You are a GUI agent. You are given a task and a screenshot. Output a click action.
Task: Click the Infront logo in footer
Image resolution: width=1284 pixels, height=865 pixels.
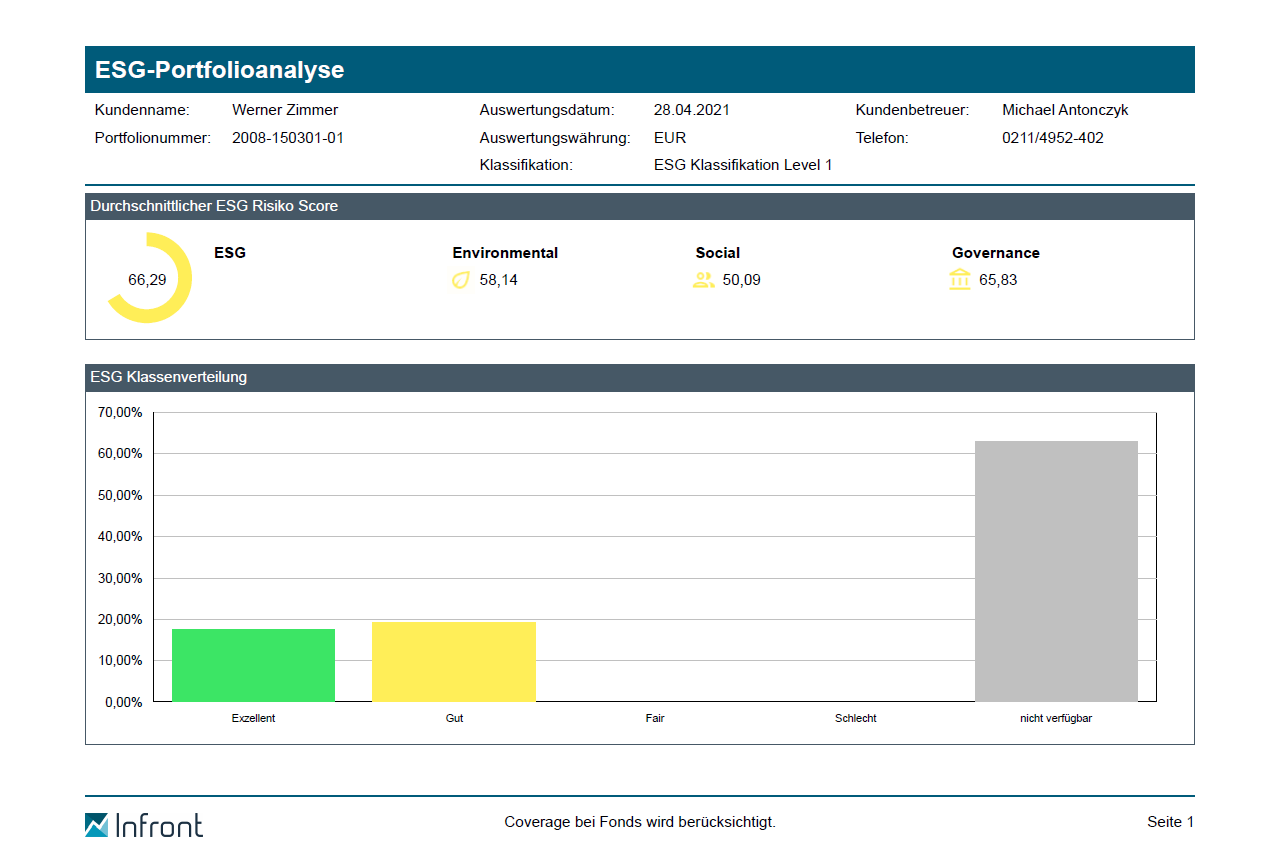tap(144, 825)
